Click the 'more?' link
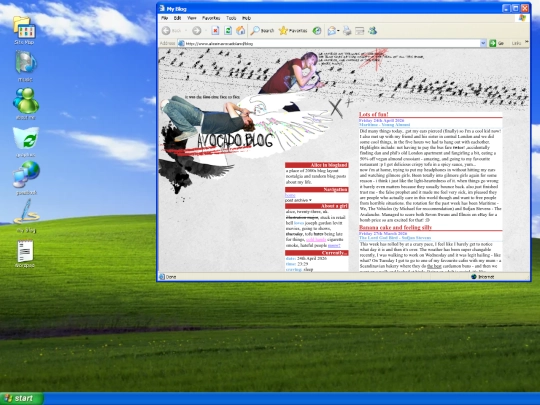 [x=334, y=245]
